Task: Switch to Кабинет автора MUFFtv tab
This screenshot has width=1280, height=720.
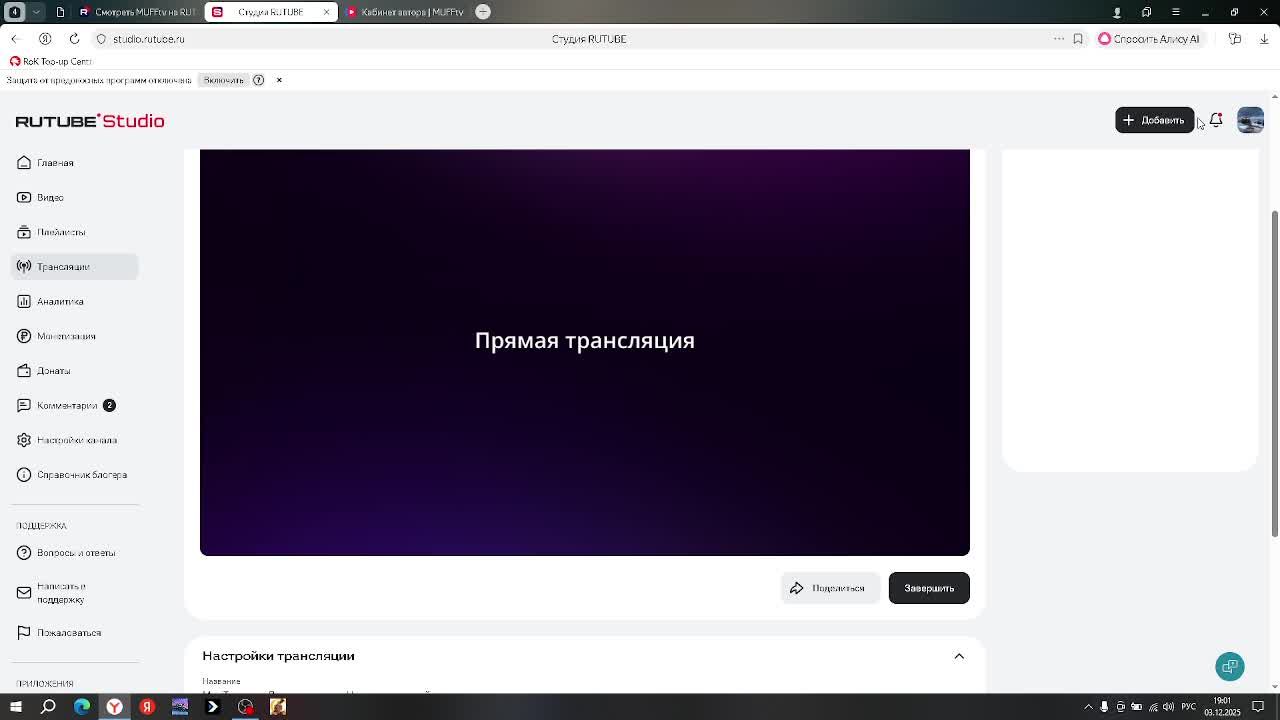Action: (x=405, y=12)
